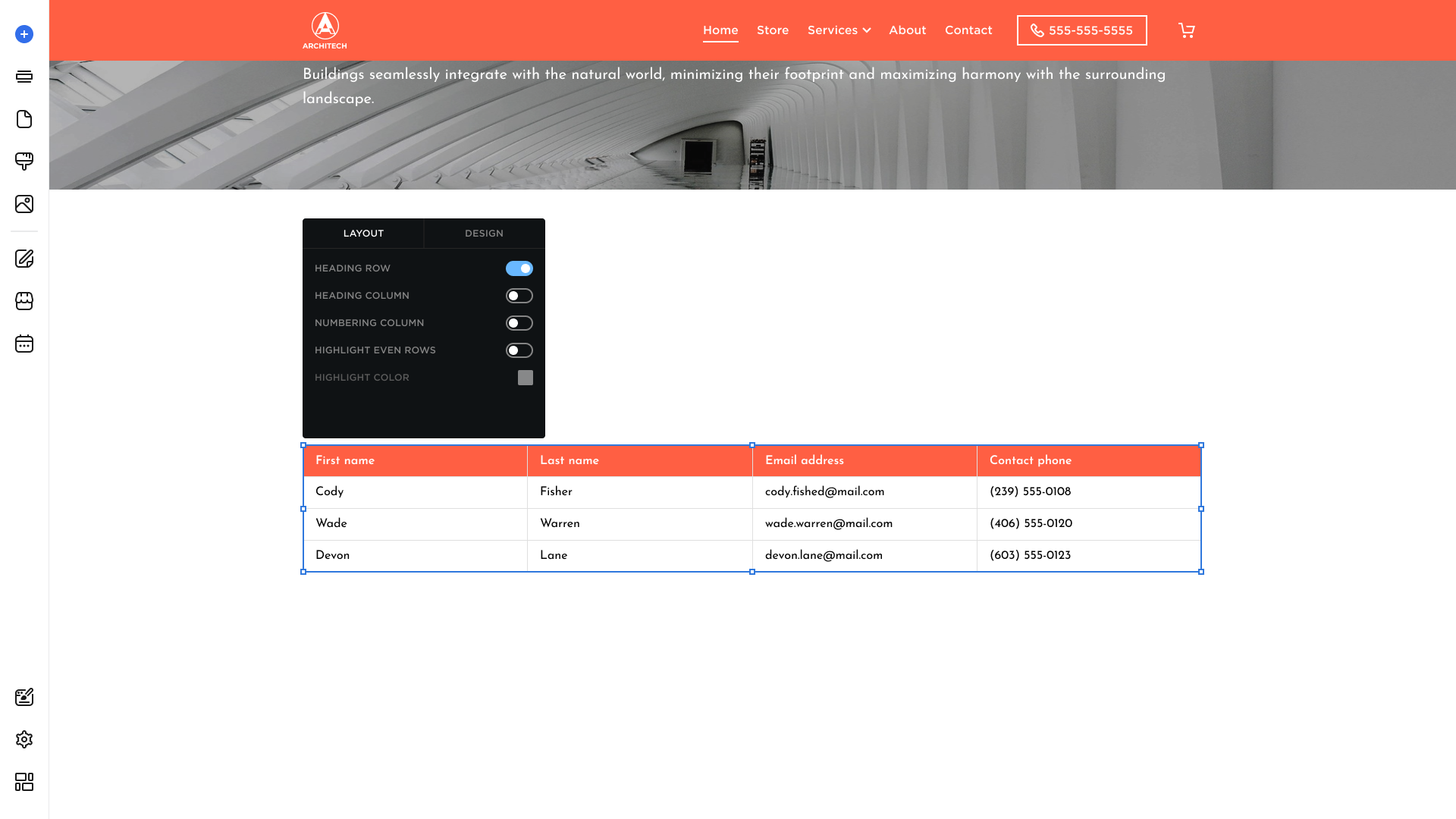Open the Highlight Color swatch
The width and height of the screenshot is (1456, 819).
526,378
